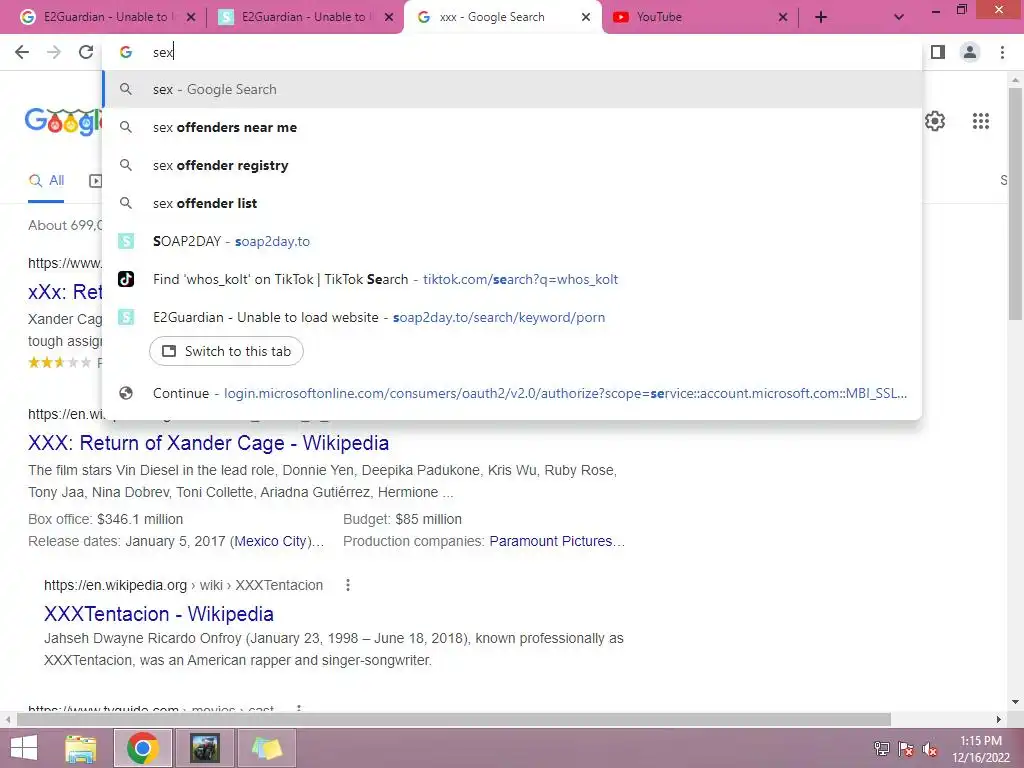Click scrollbar down arrow
1024x768 pixels.
tap(1015, 702)
